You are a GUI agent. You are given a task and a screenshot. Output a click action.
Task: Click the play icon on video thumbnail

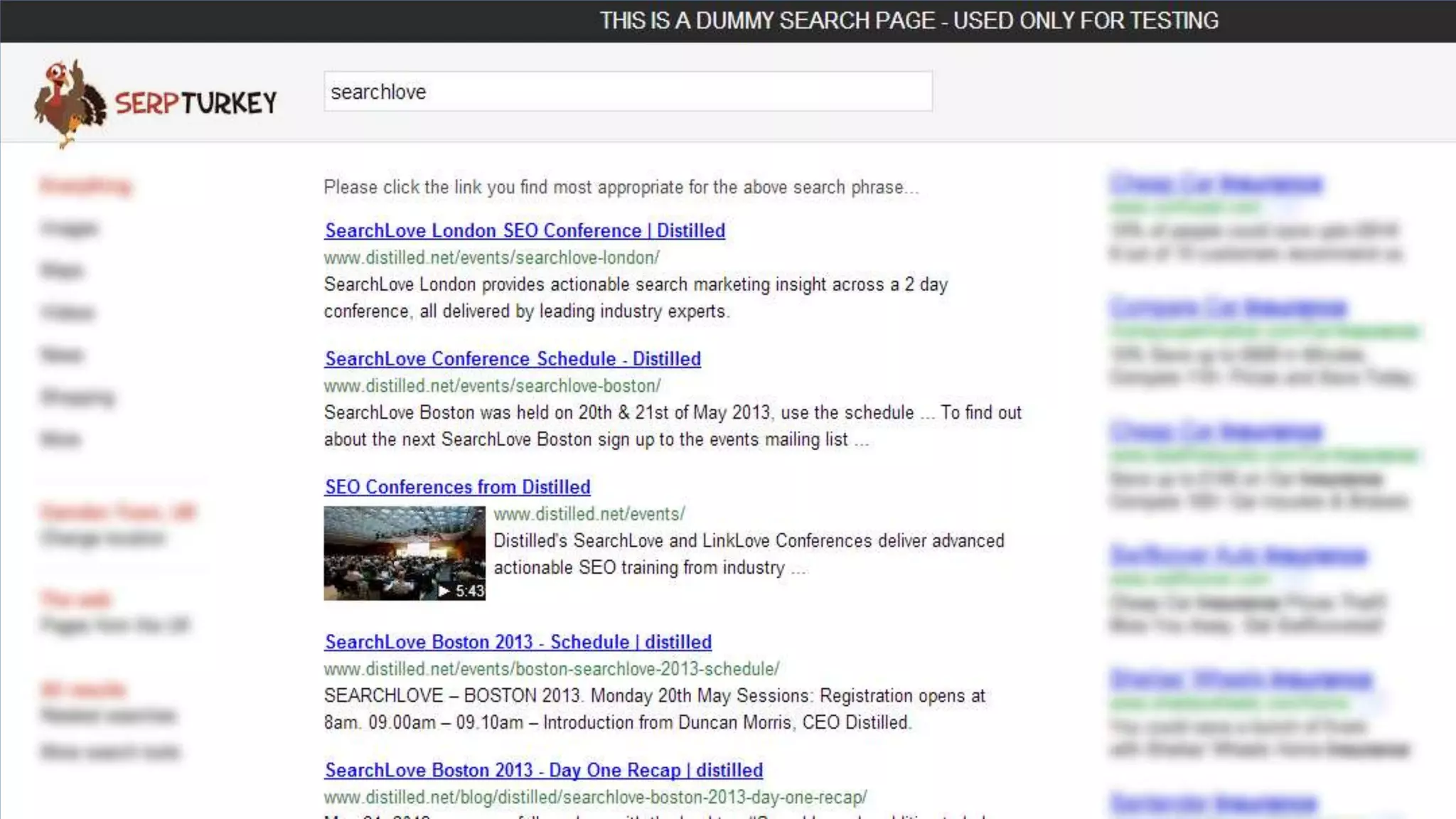[444, 591]
